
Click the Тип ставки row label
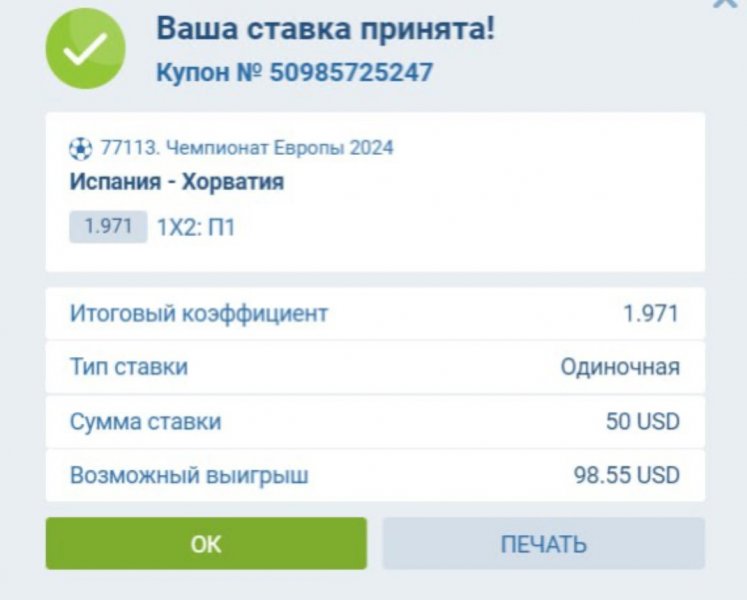coord(128,367)
